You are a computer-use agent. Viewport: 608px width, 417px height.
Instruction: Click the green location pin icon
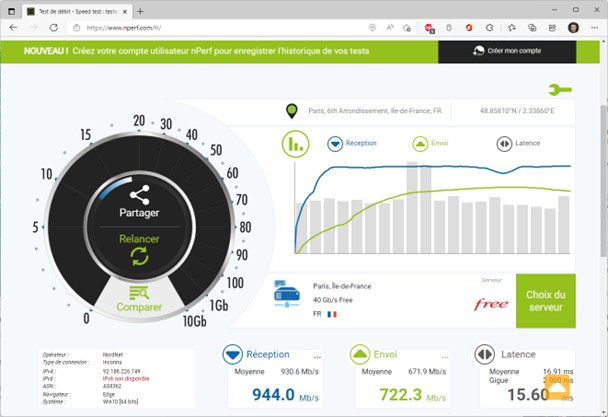pos(292,111)
